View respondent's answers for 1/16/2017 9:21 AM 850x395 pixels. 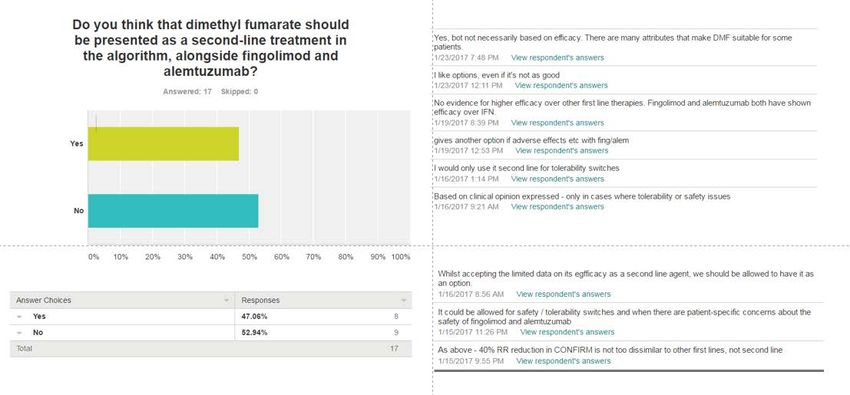[557, 206]
